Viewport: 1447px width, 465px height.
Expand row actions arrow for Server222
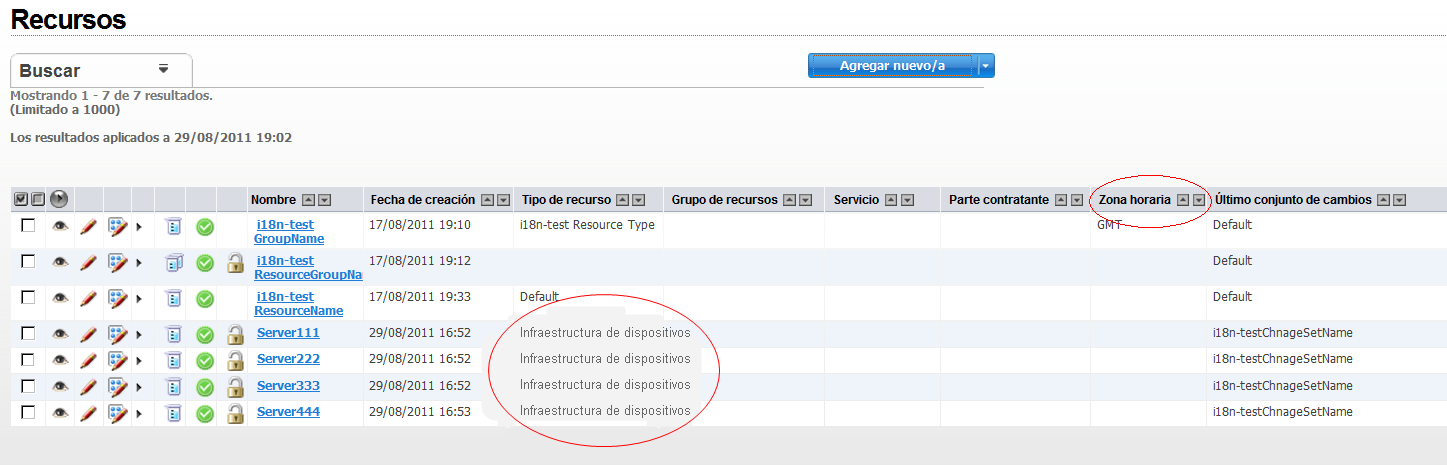139,360
